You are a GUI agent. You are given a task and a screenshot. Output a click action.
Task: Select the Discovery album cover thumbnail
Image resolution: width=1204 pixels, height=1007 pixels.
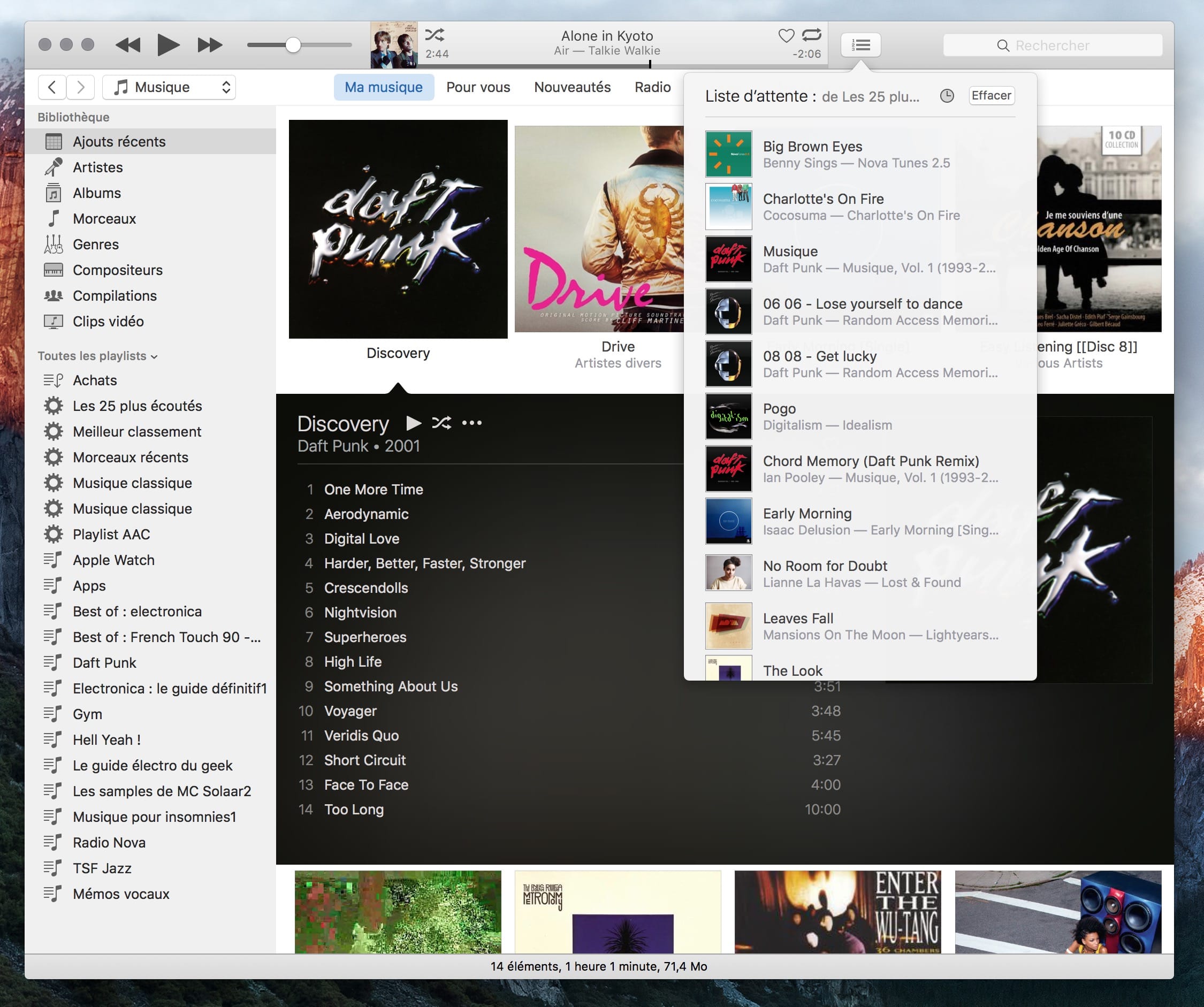click(x=398, y=229)
